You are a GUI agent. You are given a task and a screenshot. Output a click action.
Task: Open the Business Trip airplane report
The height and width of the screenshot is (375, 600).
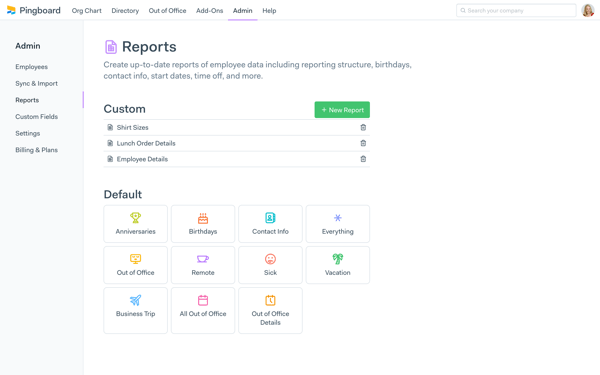[x=135, y=310]
